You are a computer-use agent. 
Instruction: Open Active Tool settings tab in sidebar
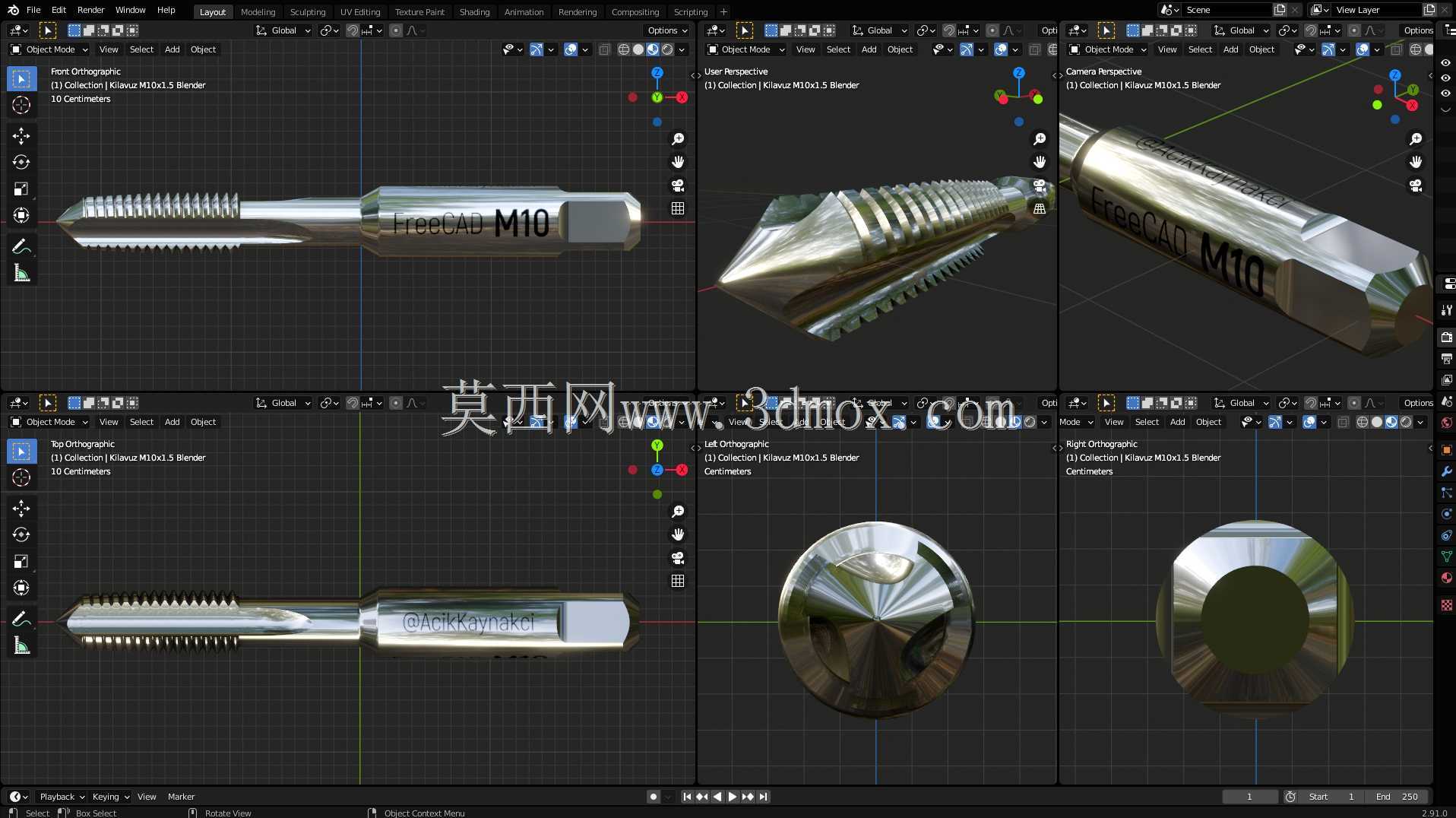1447,309
